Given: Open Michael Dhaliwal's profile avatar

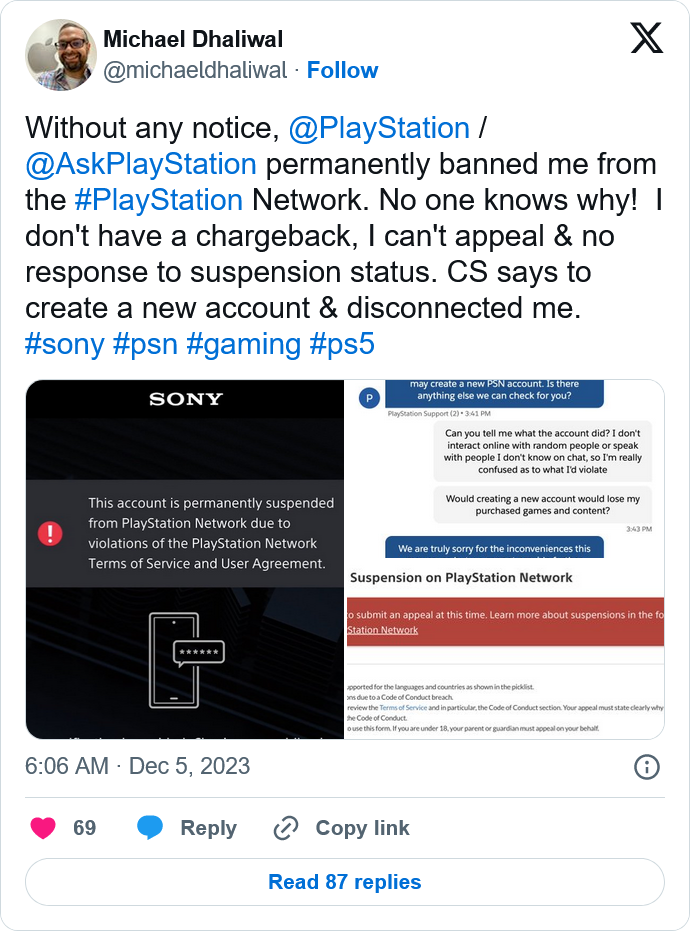Looking at the screenshot, I should [x=61, y=55].
